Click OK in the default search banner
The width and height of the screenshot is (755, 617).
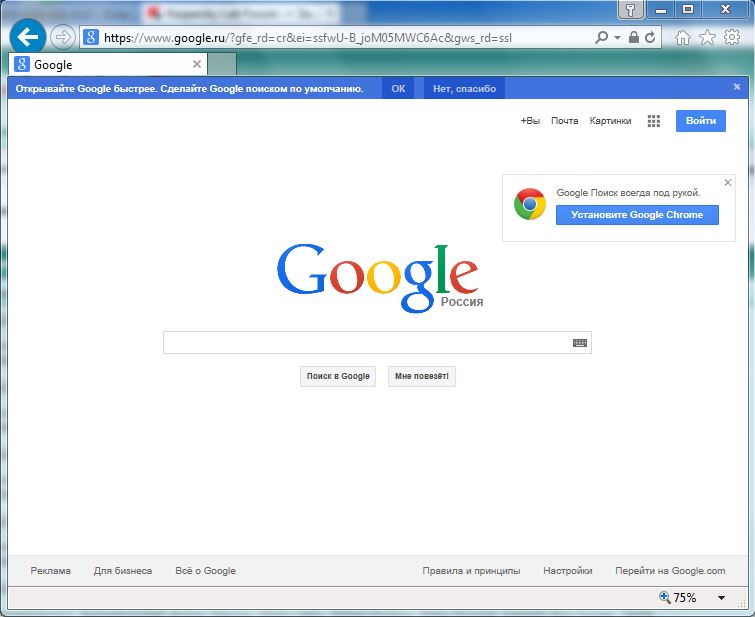(398, 88)
